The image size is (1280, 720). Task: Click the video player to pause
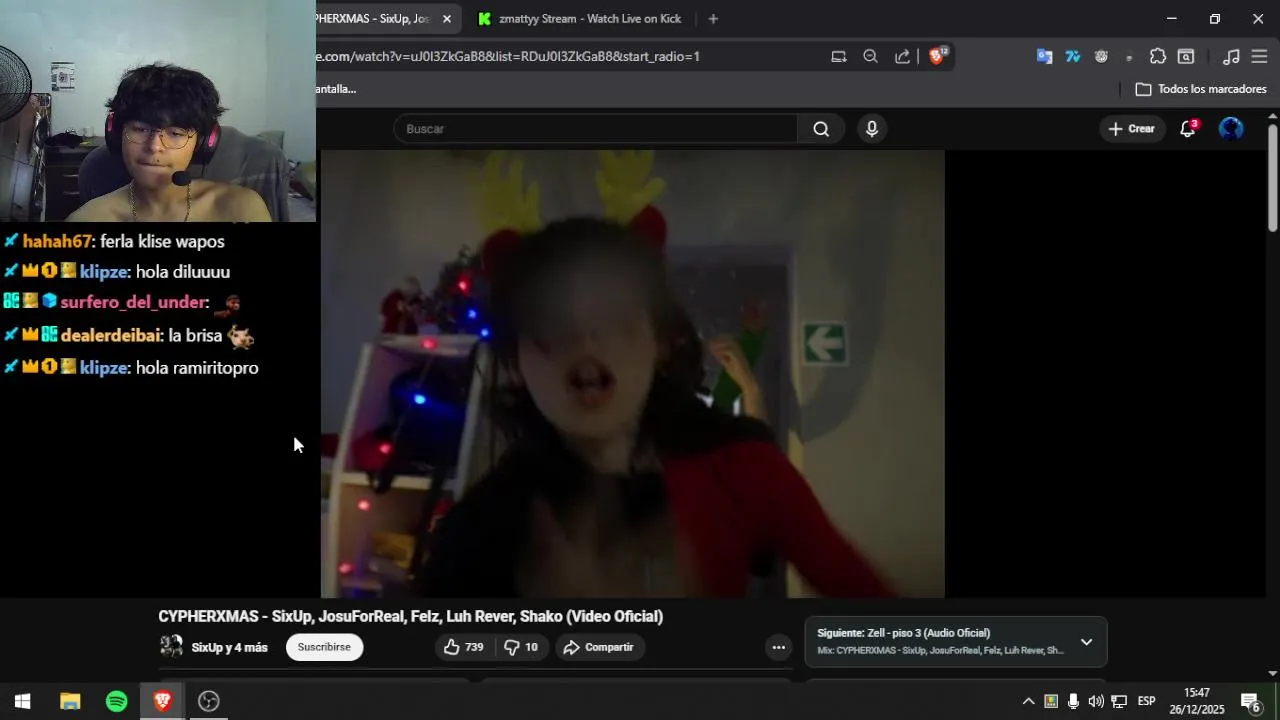[632, 374]
